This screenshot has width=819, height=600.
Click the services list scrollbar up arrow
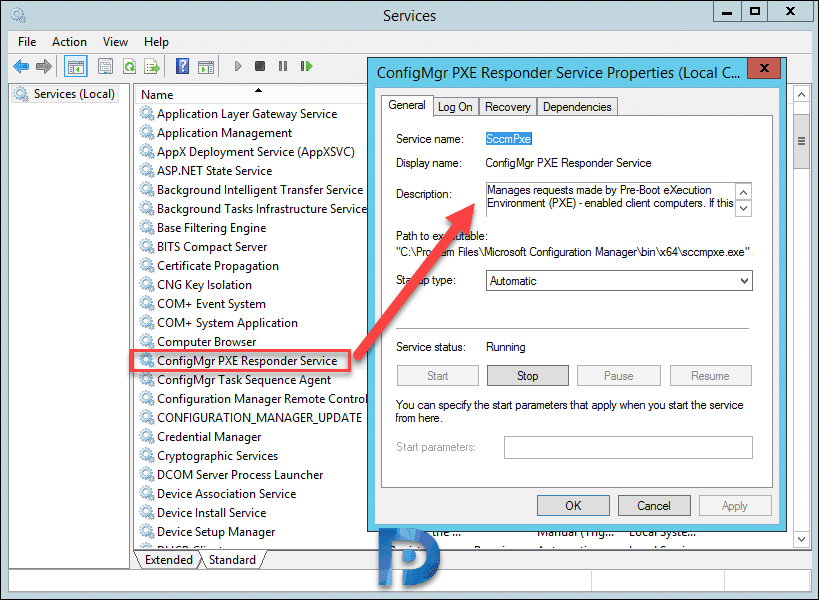coord(801,95)
